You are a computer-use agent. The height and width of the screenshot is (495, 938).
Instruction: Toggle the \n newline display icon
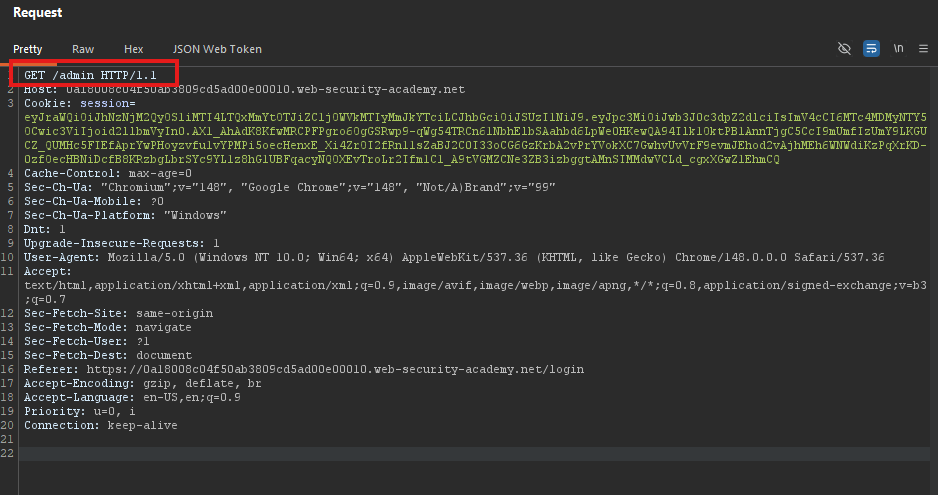(898, 48)
